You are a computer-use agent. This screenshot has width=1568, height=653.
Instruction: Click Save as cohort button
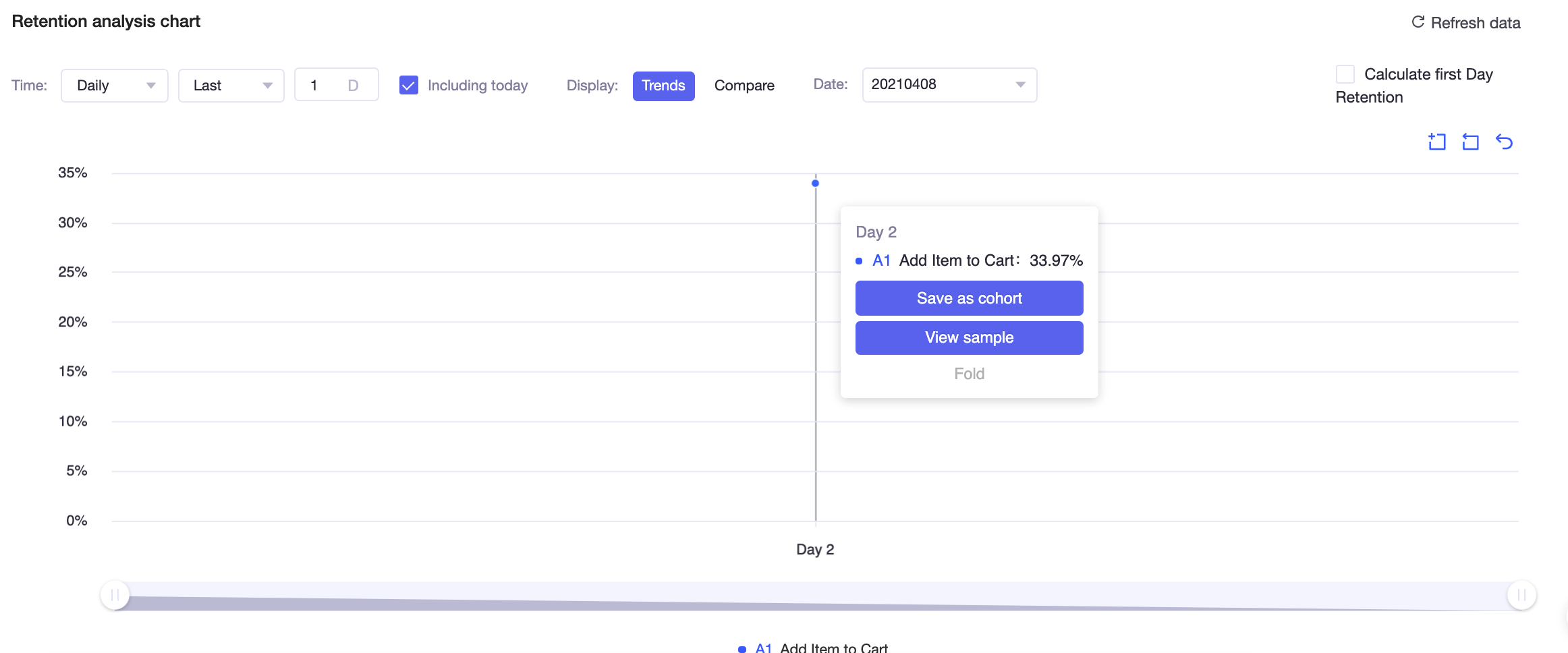click(x=969, y=298)
